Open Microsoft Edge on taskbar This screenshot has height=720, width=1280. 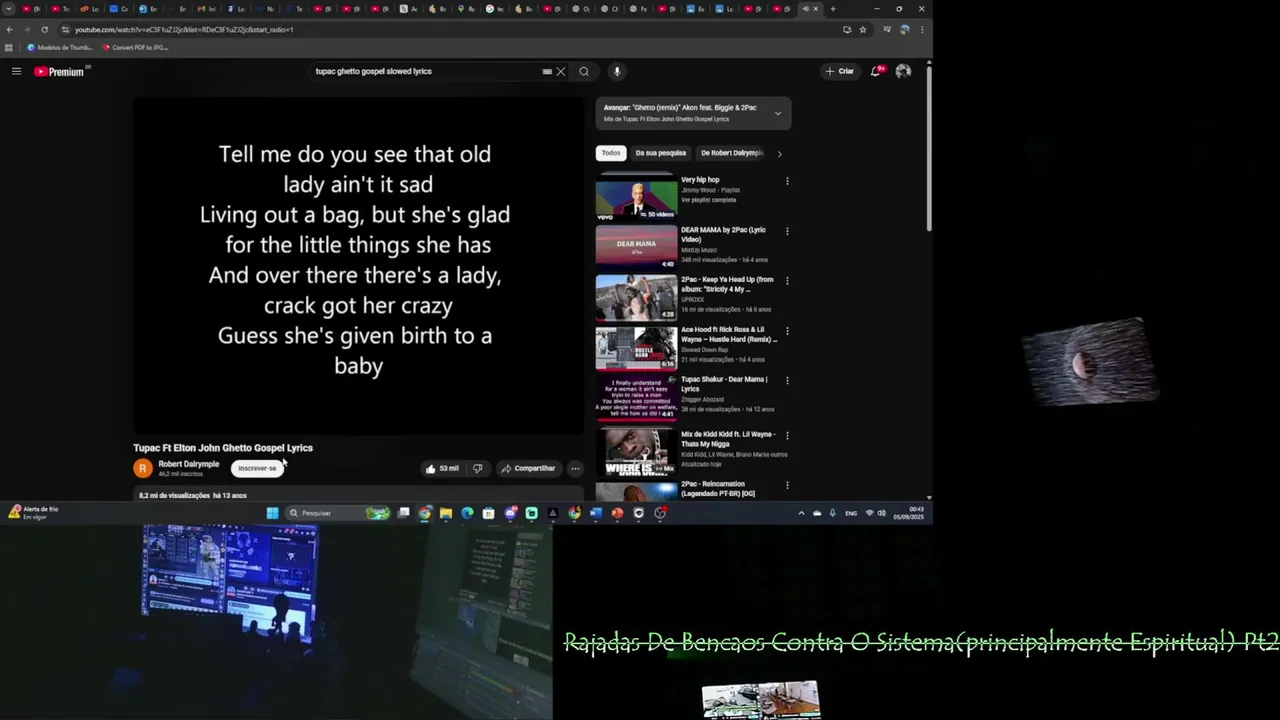(x=467, y=513)
